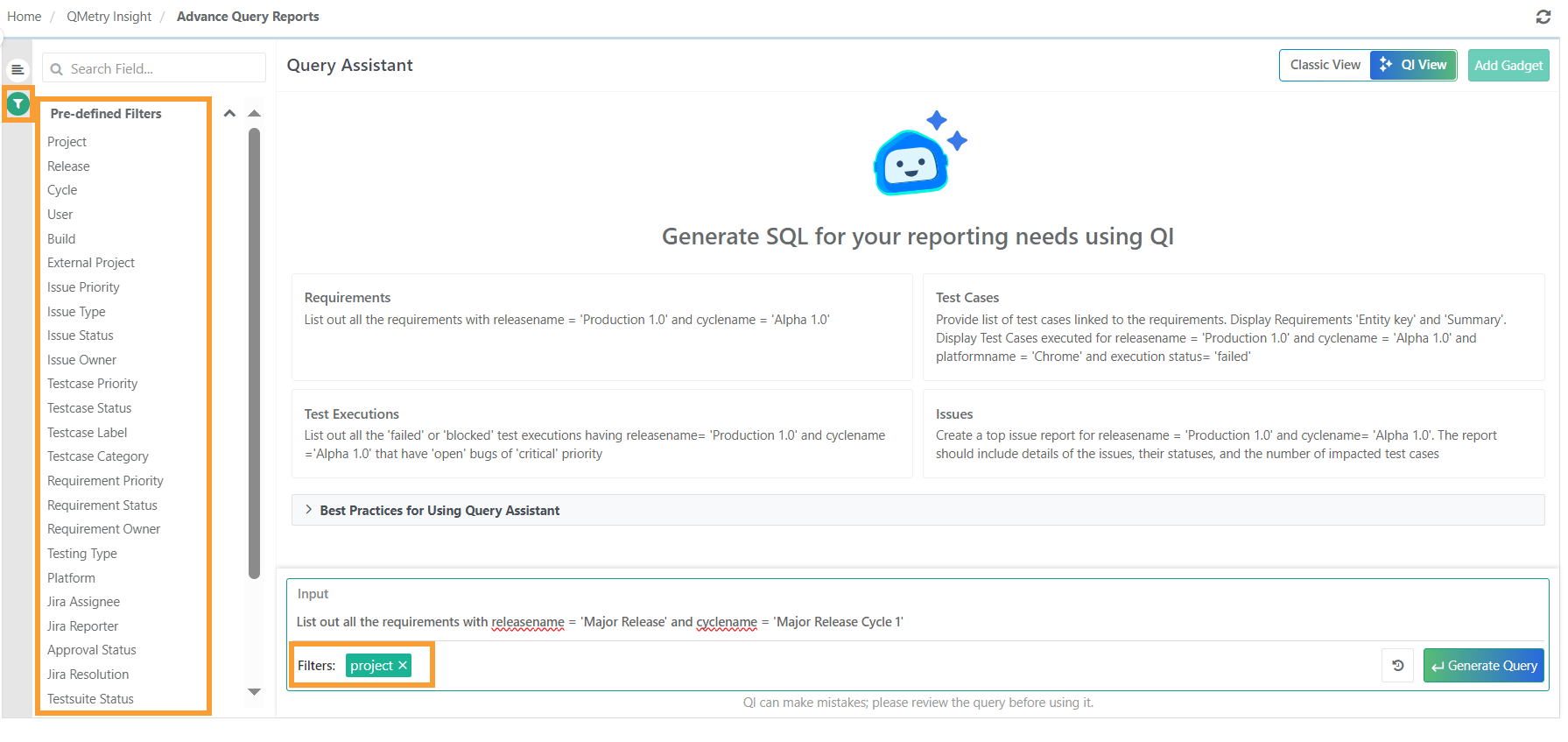Click the Generate Query button
This screenshot has width=1568, height=742.
tap(1483, 666)
